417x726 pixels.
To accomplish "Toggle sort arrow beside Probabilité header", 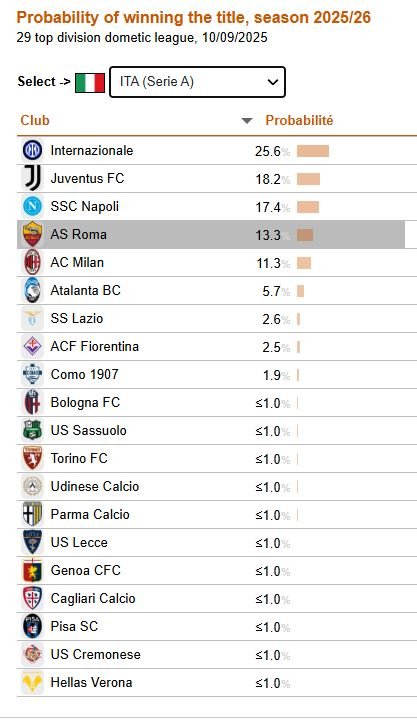I will click(247, 121).
